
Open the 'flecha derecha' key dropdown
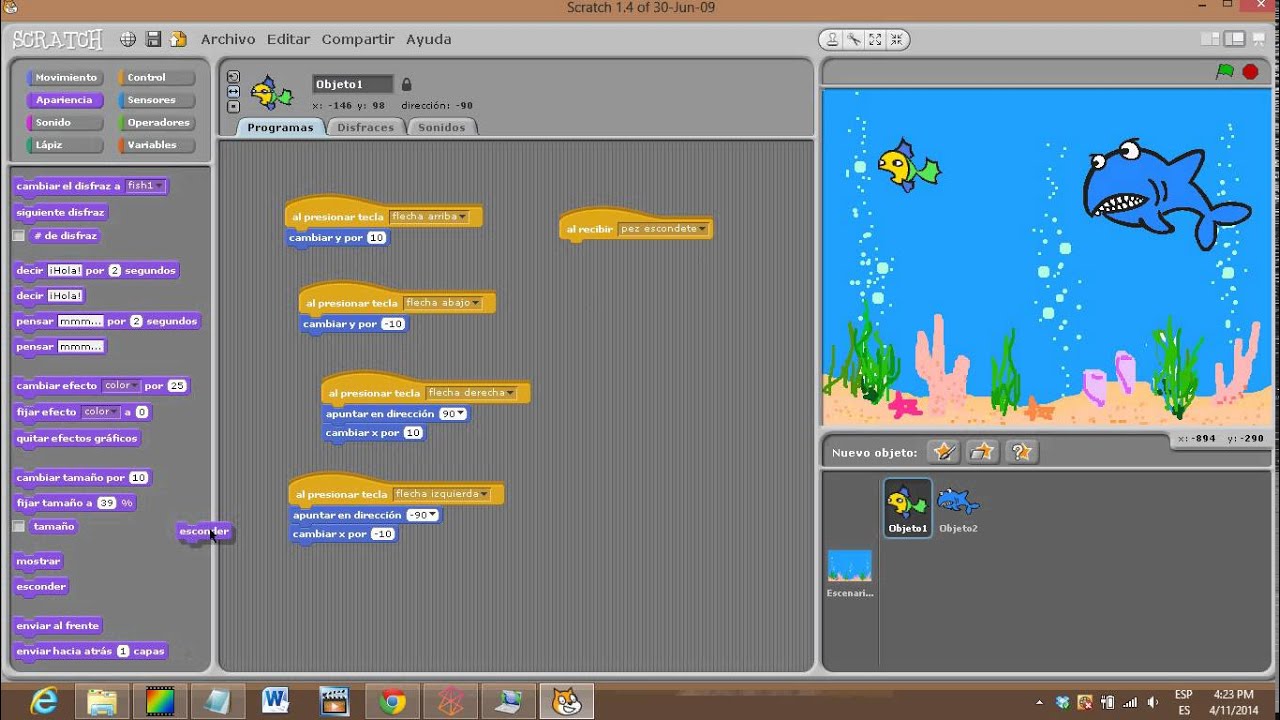pyautogui.click(x=471, y=393)
